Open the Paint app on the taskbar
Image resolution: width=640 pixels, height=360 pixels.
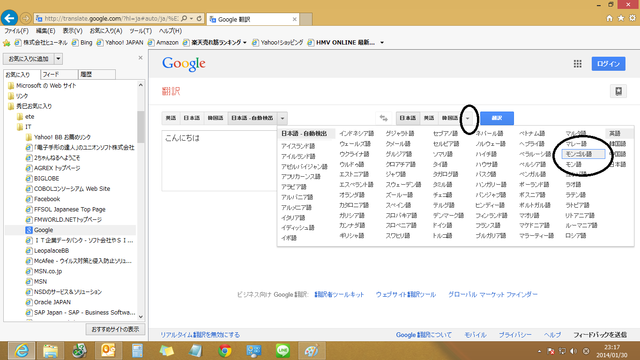click(x=311, y=351)
